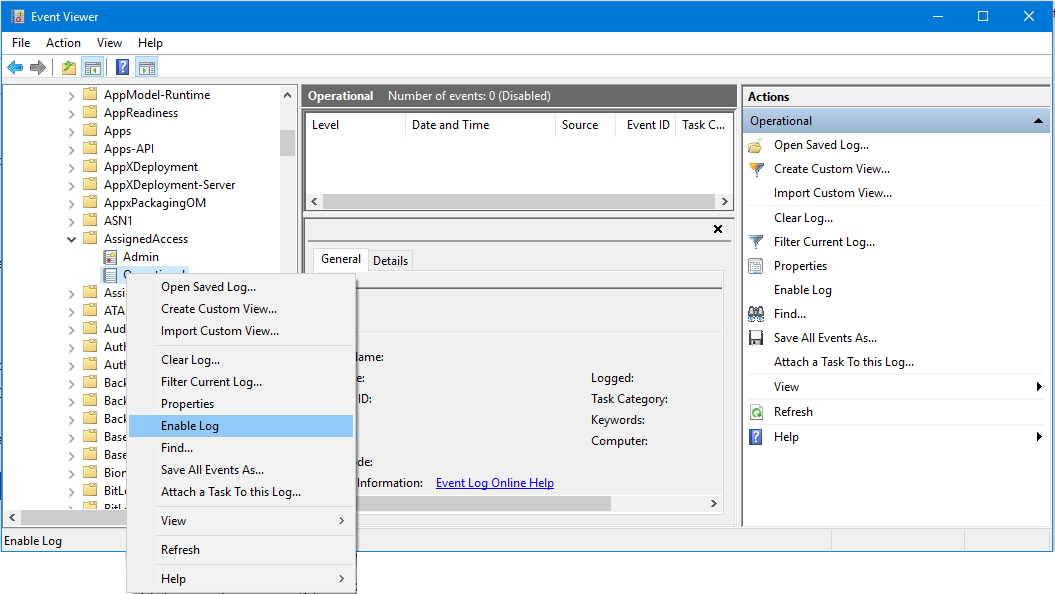The width and height of the screenshot is (1055, 594).
Task: Click the console tree vertical scrollbar thumb
Action: (x=287, y=142)
